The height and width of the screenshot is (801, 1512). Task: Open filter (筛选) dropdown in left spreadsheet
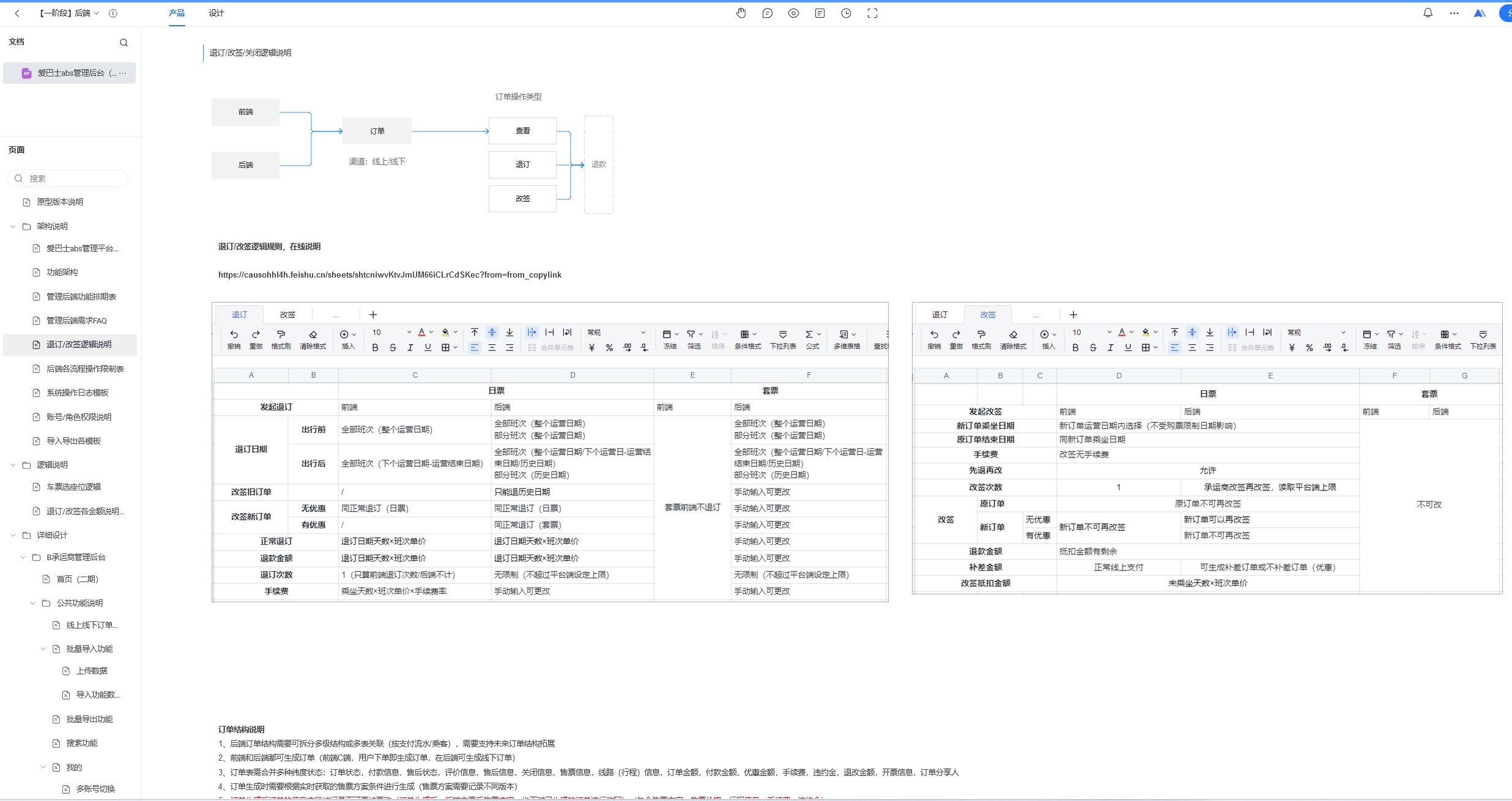tap(694, 339)
